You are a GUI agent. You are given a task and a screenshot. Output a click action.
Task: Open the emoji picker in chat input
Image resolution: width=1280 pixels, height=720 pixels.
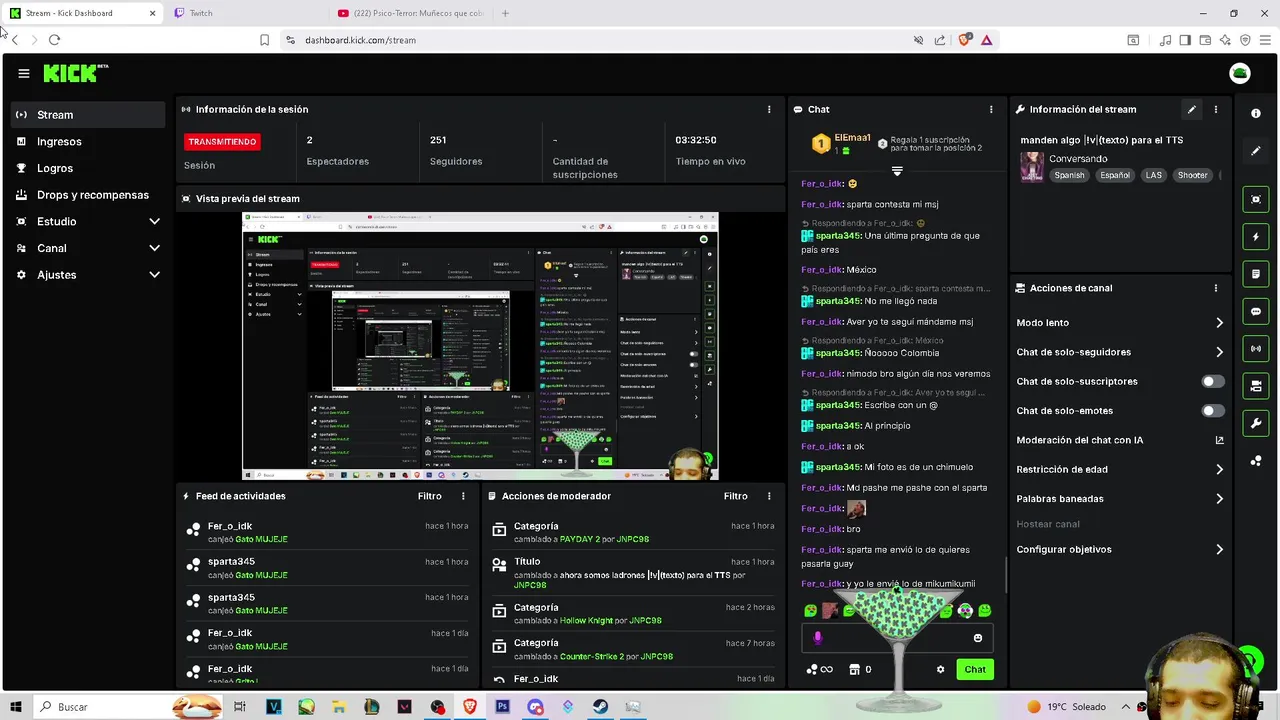(x=978, y=638)
